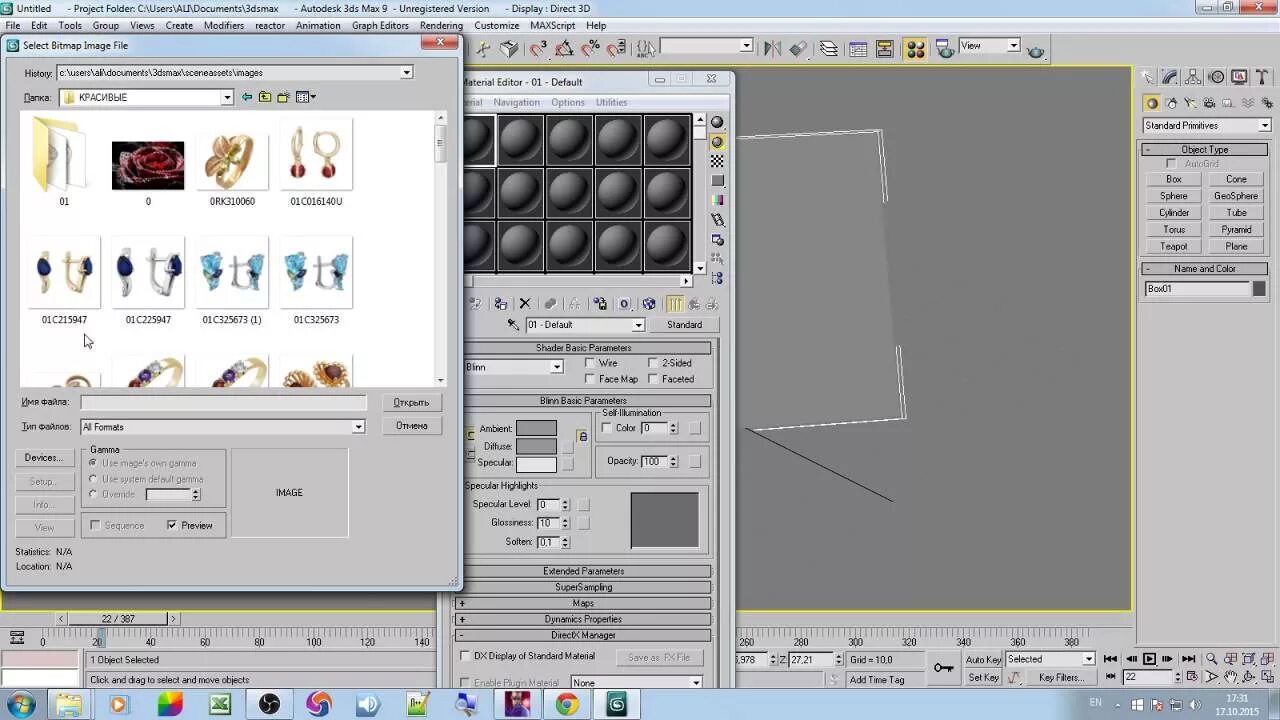The height and width of the screenshot is (720, 1280).
Task: Open the Layer Manager
Action: (829, 48)
